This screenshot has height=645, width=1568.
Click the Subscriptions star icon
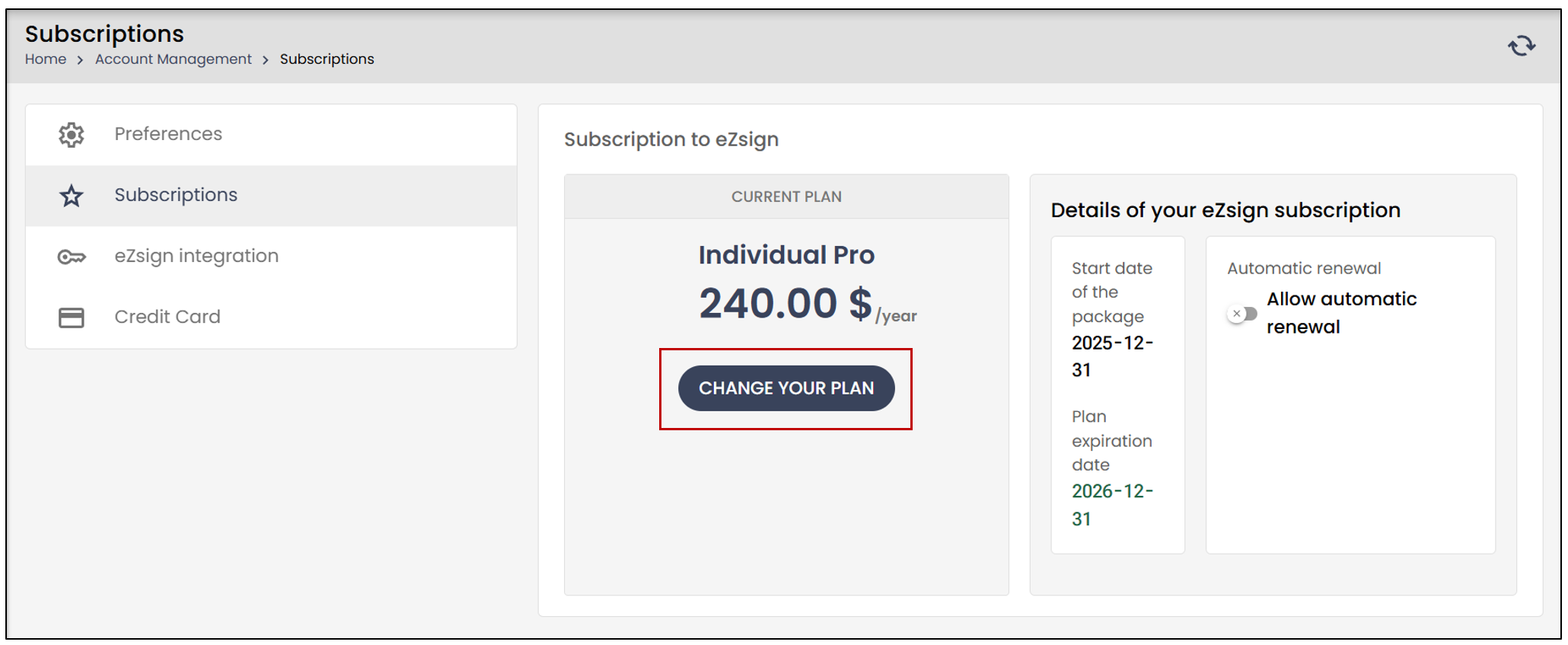72,196
